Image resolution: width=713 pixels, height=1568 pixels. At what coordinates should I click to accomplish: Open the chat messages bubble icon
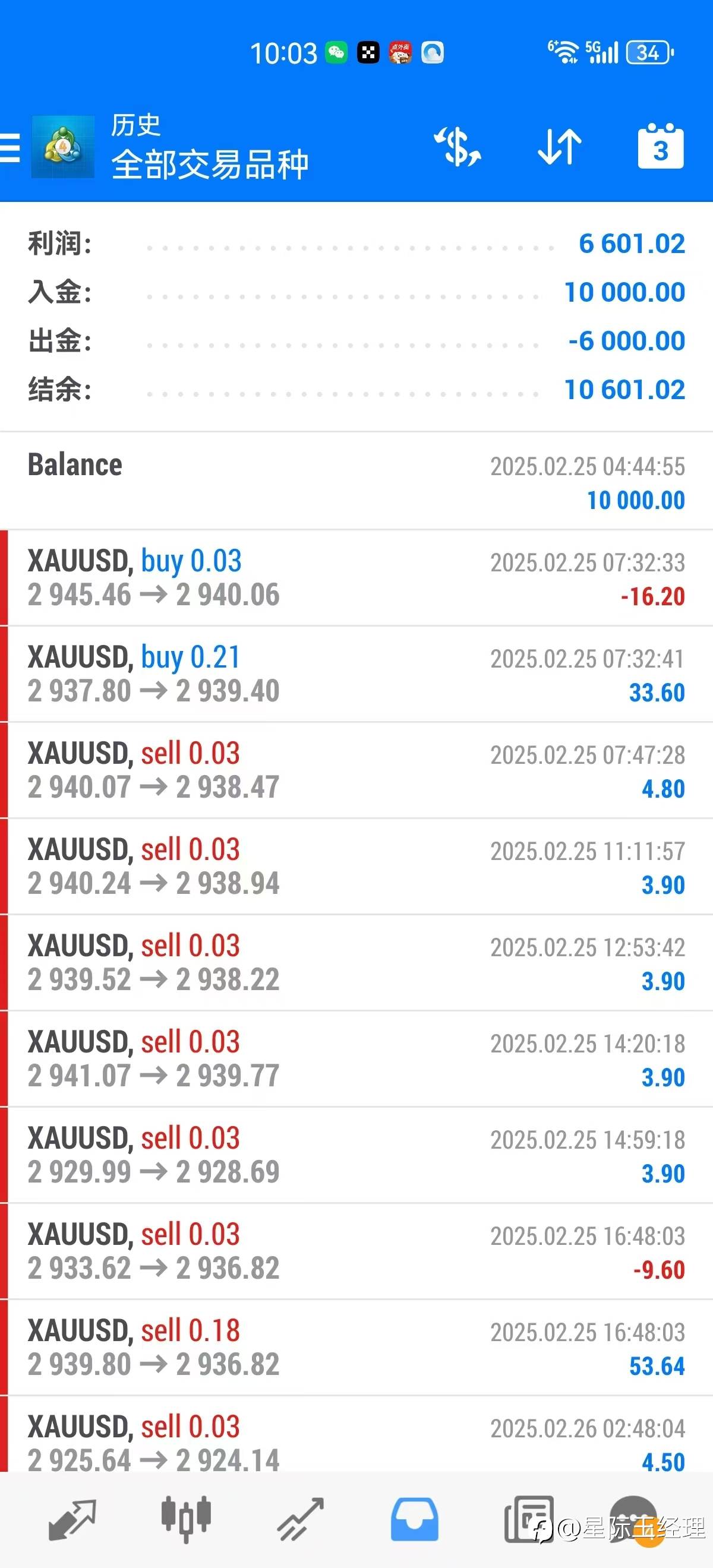[635, 1519]
